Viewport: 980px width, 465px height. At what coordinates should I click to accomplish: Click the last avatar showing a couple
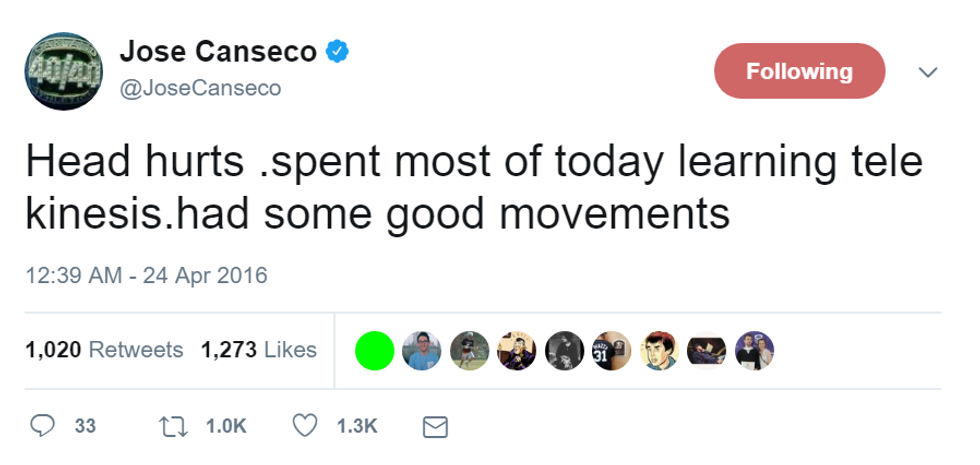pos(753,350)
